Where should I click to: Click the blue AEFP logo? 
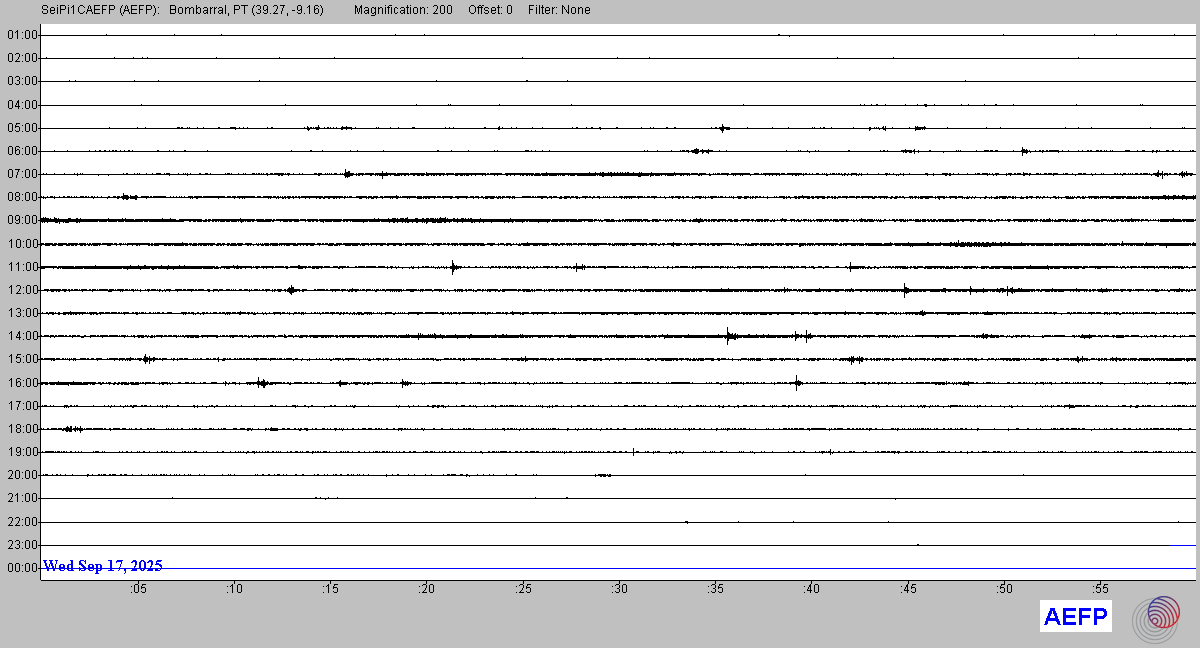tap(1076, 617)
